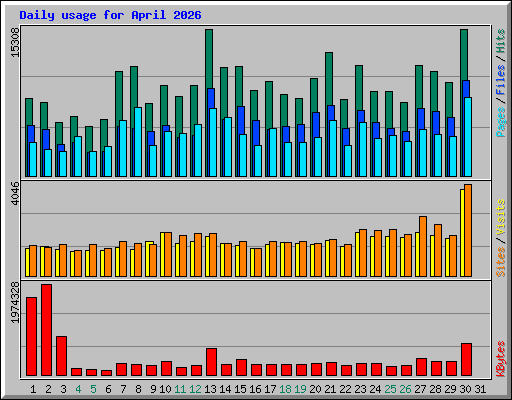Screen dimensions: 512x400
Task: Click the red KBytes bar for day 1
Action: [31, 337]
